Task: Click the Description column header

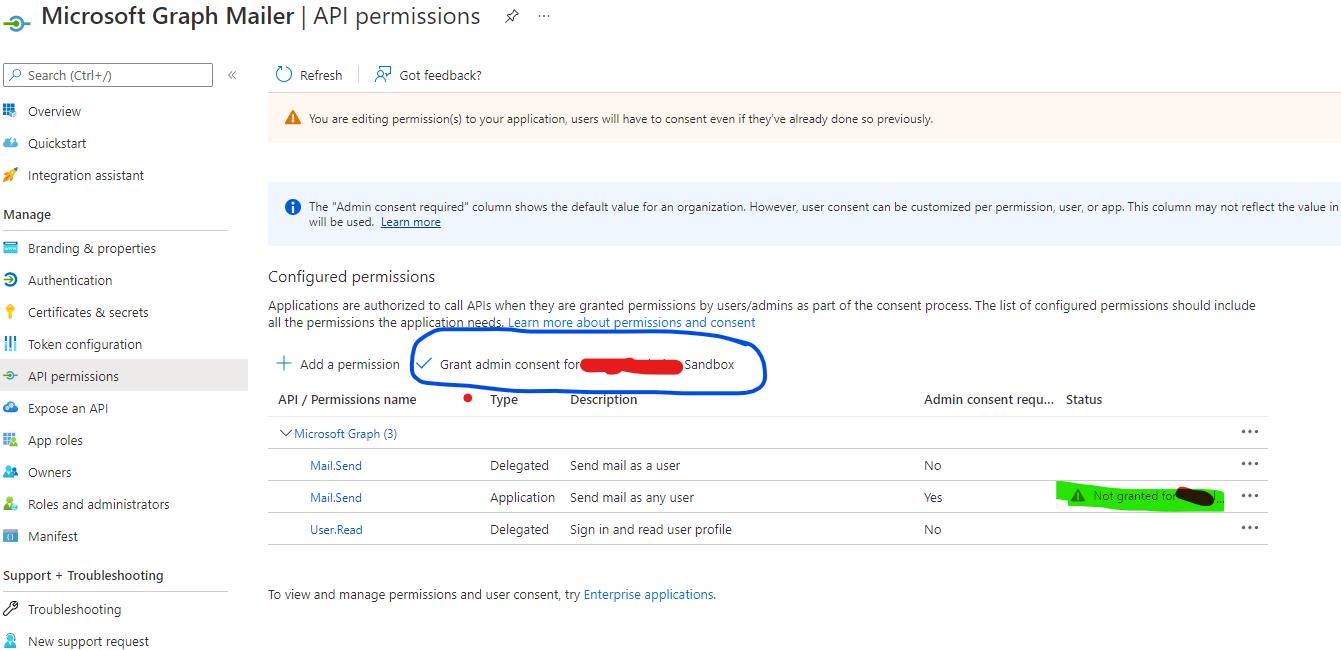Action: click(x=604, y=399)
